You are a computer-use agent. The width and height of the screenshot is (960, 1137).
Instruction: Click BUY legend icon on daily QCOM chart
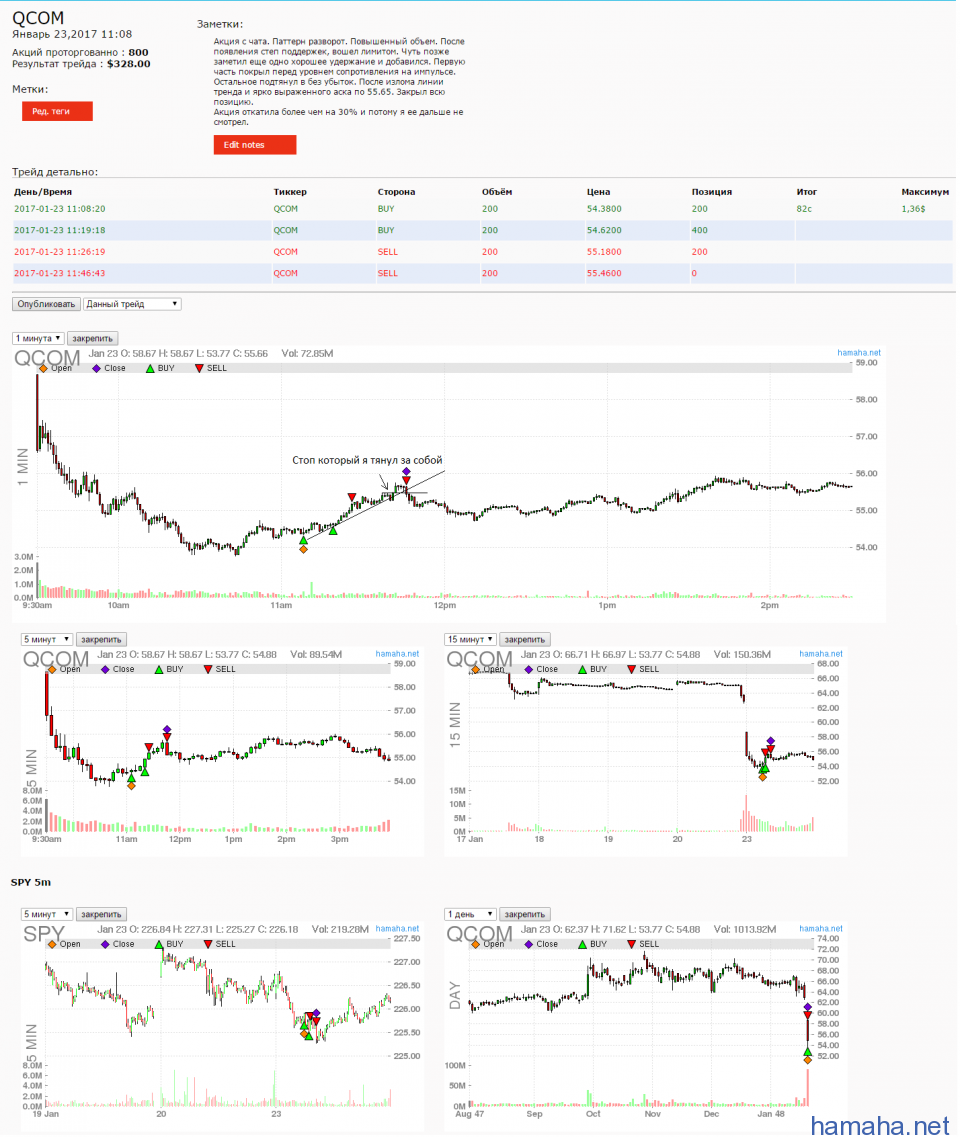(x=582, y=944)
